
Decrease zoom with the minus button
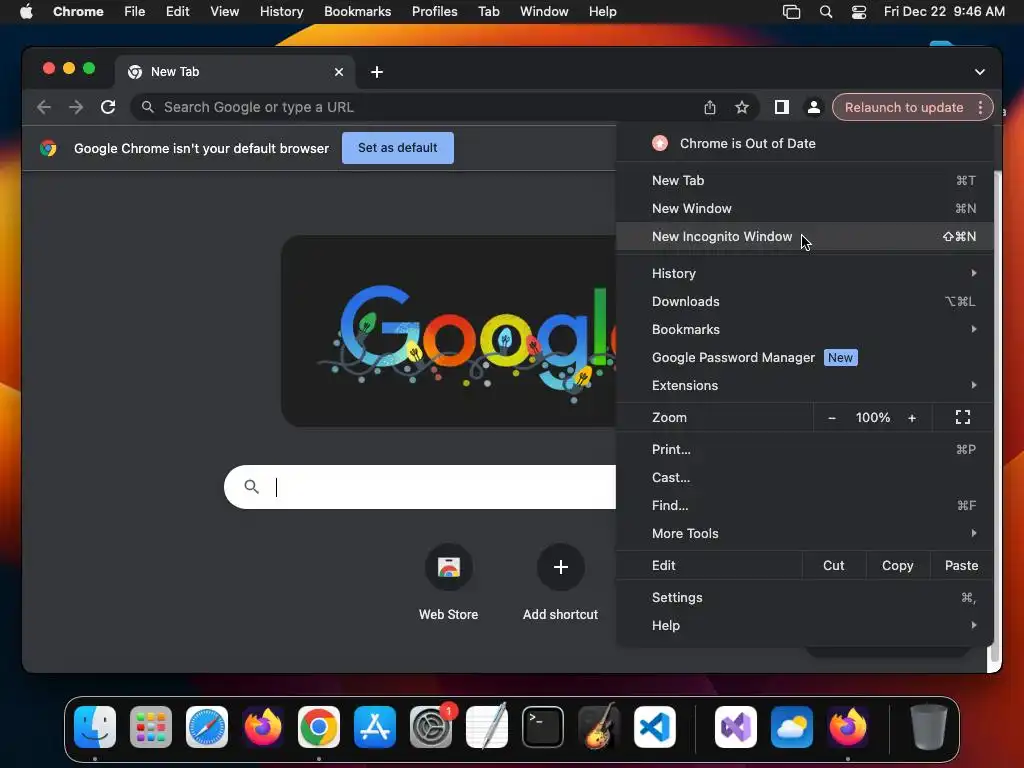(831, 418)
